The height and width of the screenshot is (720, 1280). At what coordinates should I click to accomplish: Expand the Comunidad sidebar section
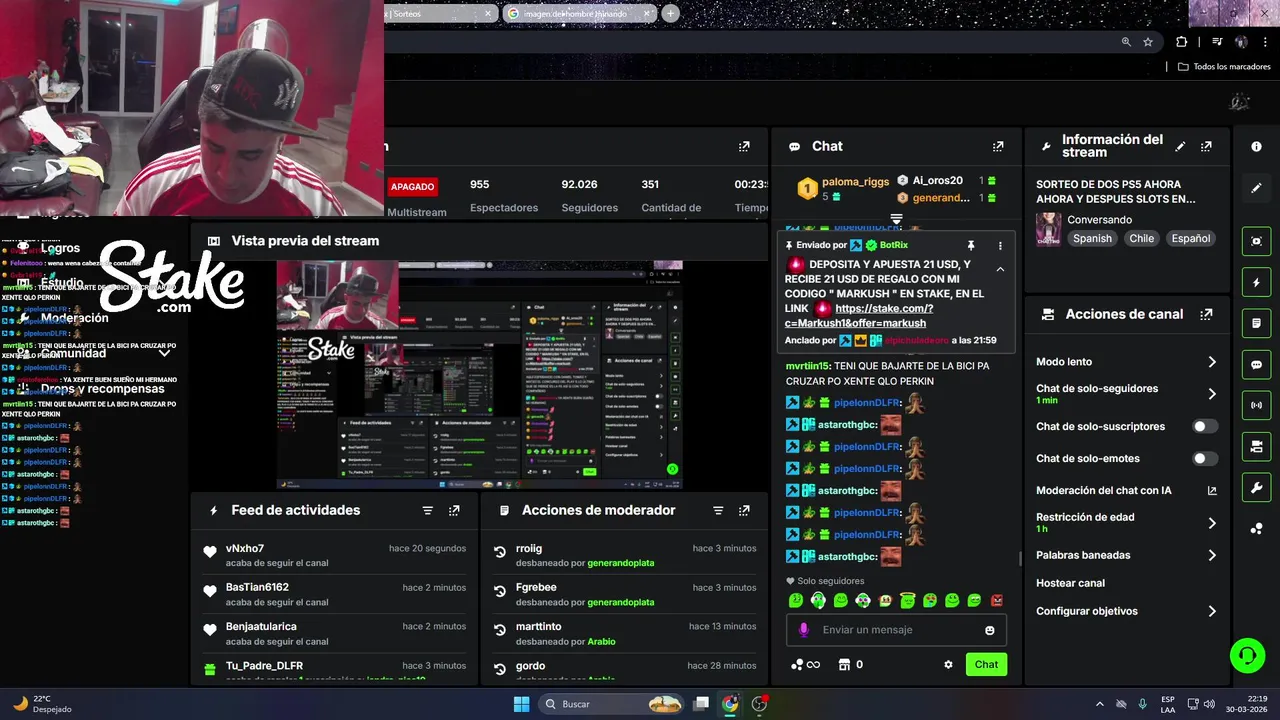pos(165,353)
